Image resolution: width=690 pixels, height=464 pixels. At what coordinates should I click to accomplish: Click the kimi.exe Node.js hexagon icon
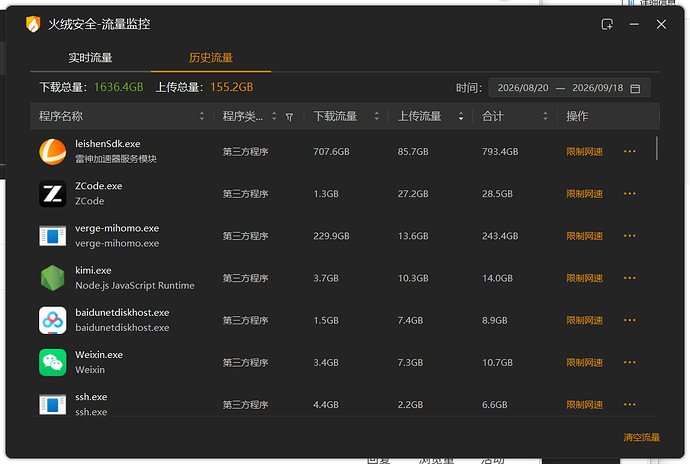point(52,278)
